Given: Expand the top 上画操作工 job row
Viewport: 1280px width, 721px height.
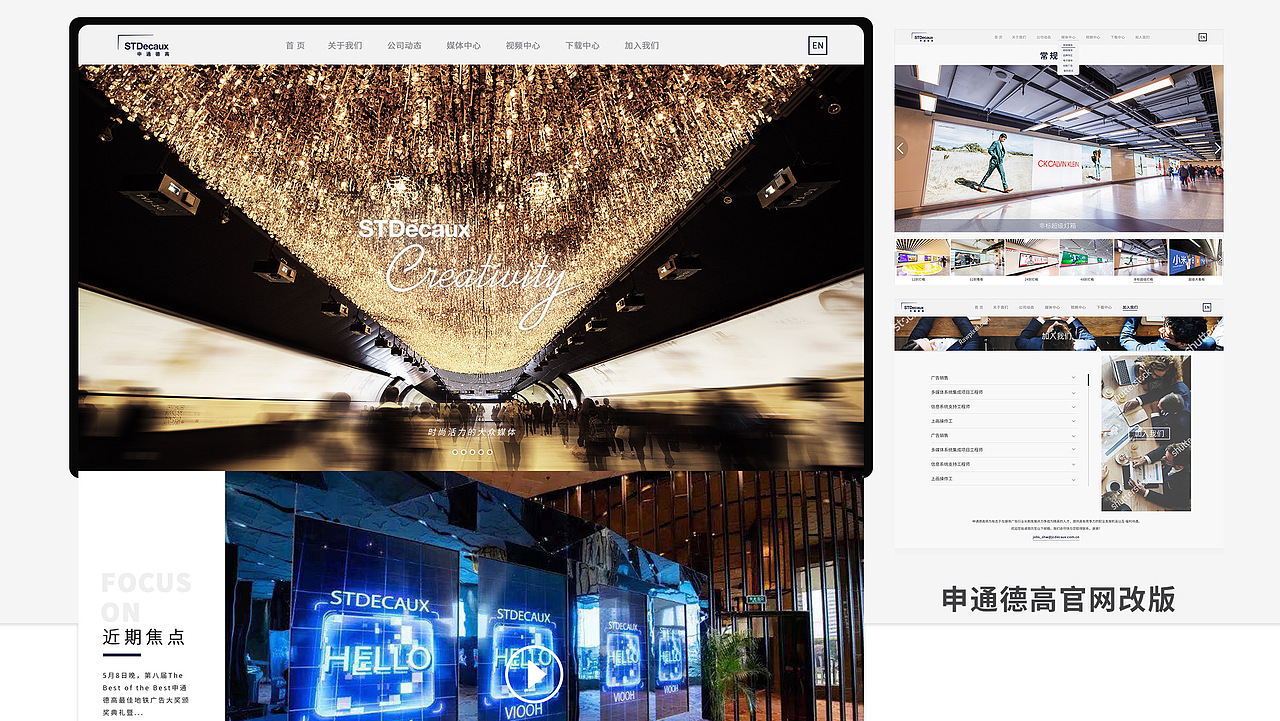Looking at the screenshot, I should [1004, 421].
